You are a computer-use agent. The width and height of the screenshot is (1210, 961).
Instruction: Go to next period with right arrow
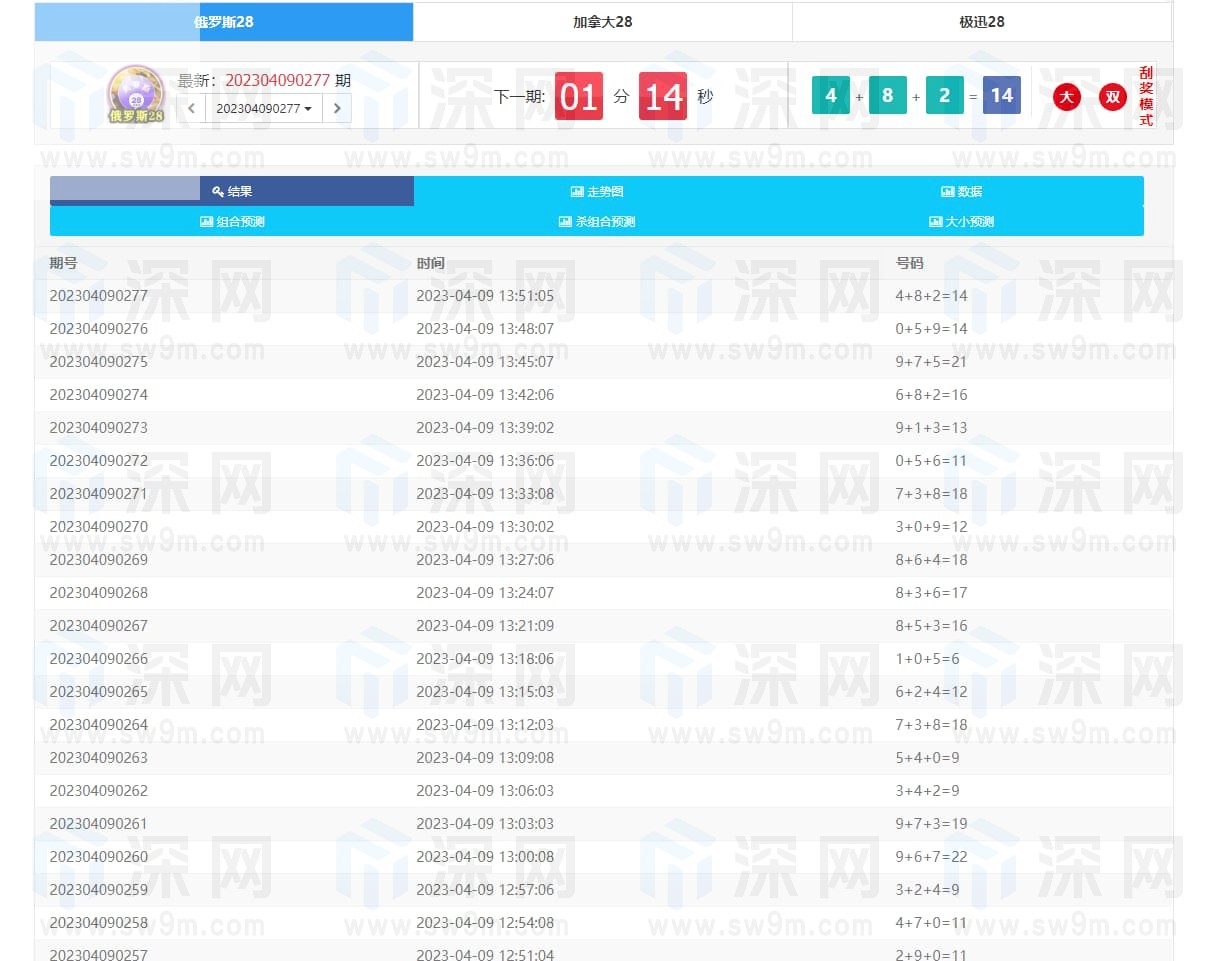(337, 108)
